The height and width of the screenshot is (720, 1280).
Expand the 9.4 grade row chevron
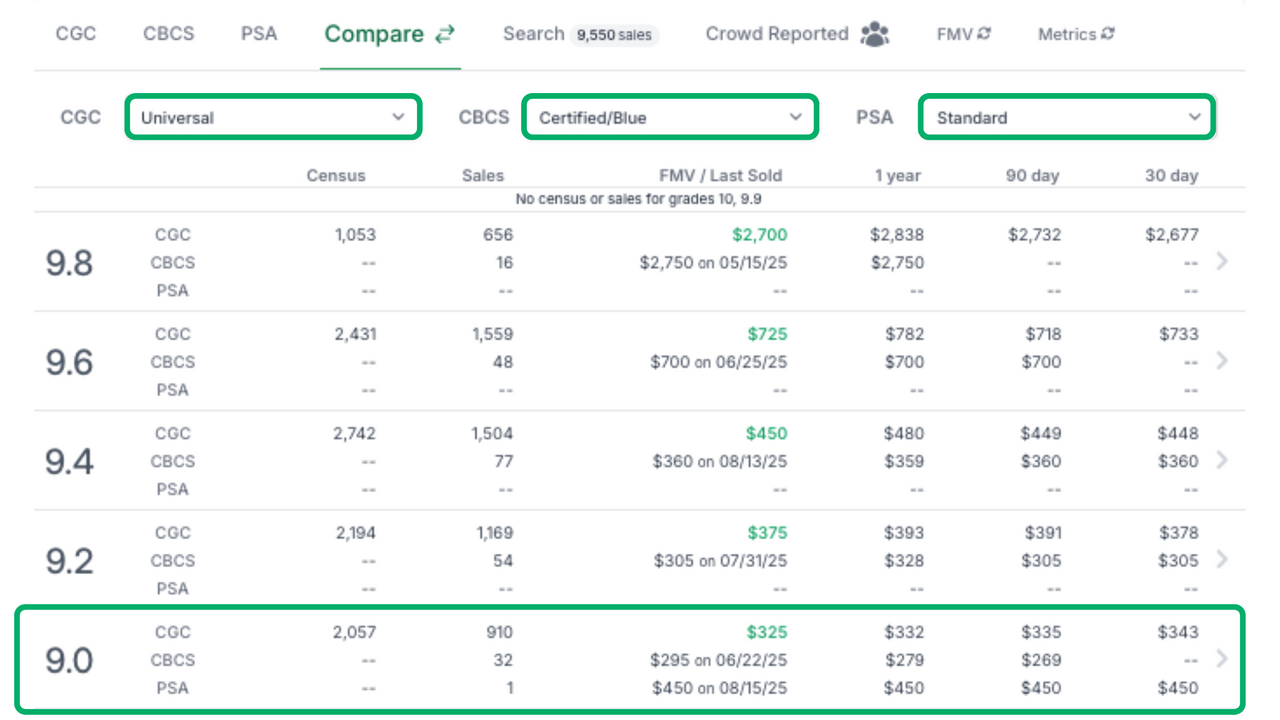(1222, 460)
